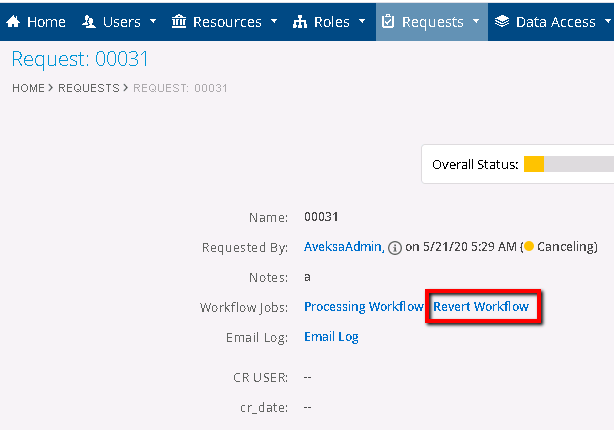Expand the Resources dropdown arrow

[272, 21]
